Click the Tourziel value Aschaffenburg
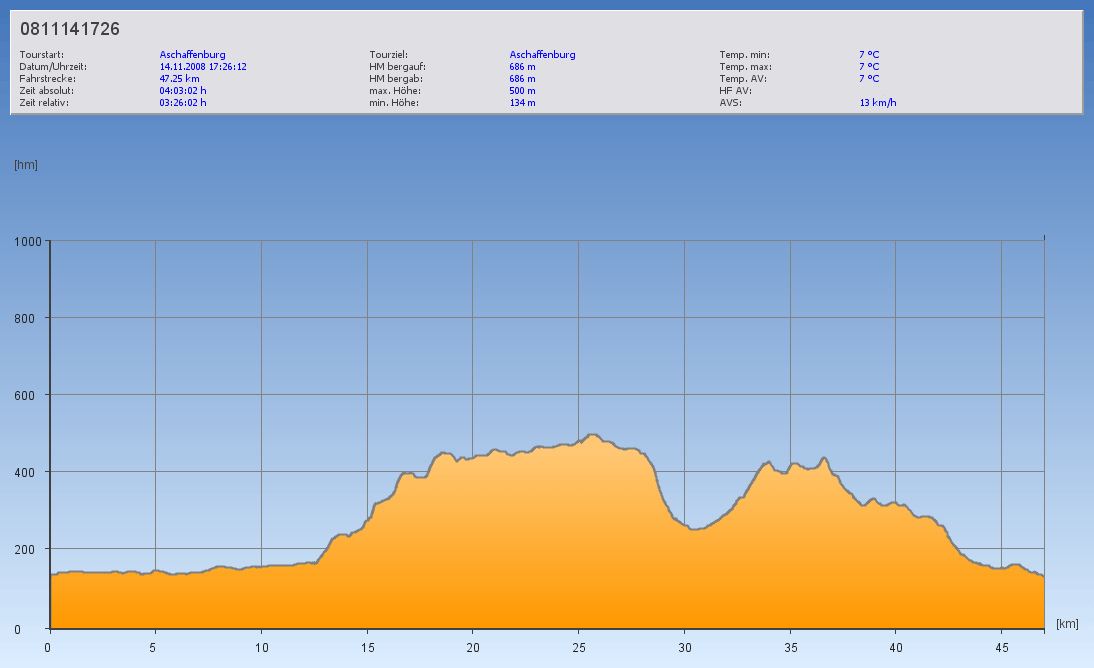Viewport: 1094px width, 668px height. (543, 54)
